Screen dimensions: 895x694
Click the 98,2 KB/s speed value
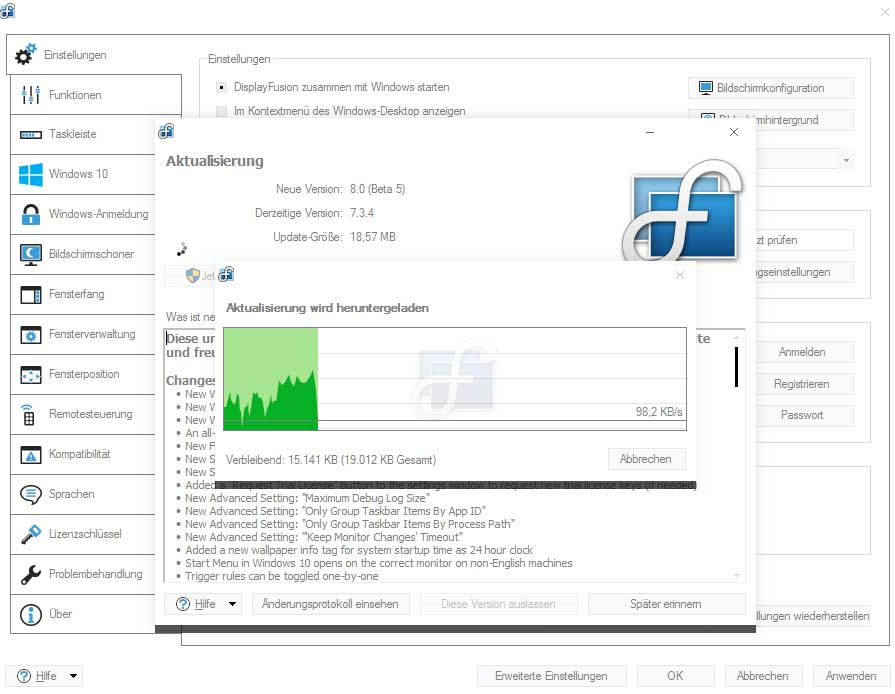coord(659,412)
